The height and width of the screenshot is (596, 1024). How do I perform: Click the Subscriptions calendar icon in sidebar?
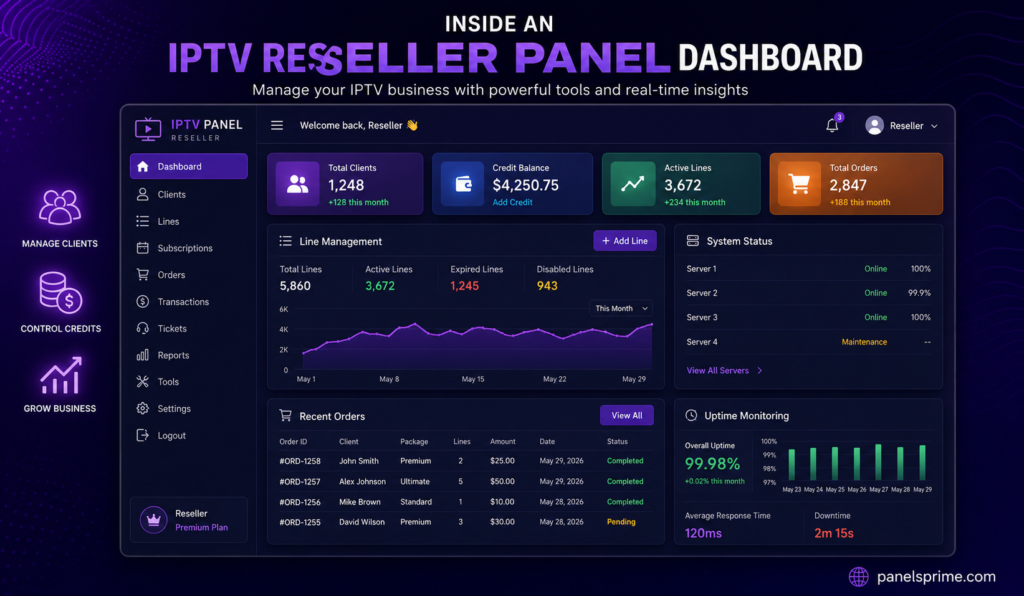tap(142, 248)
